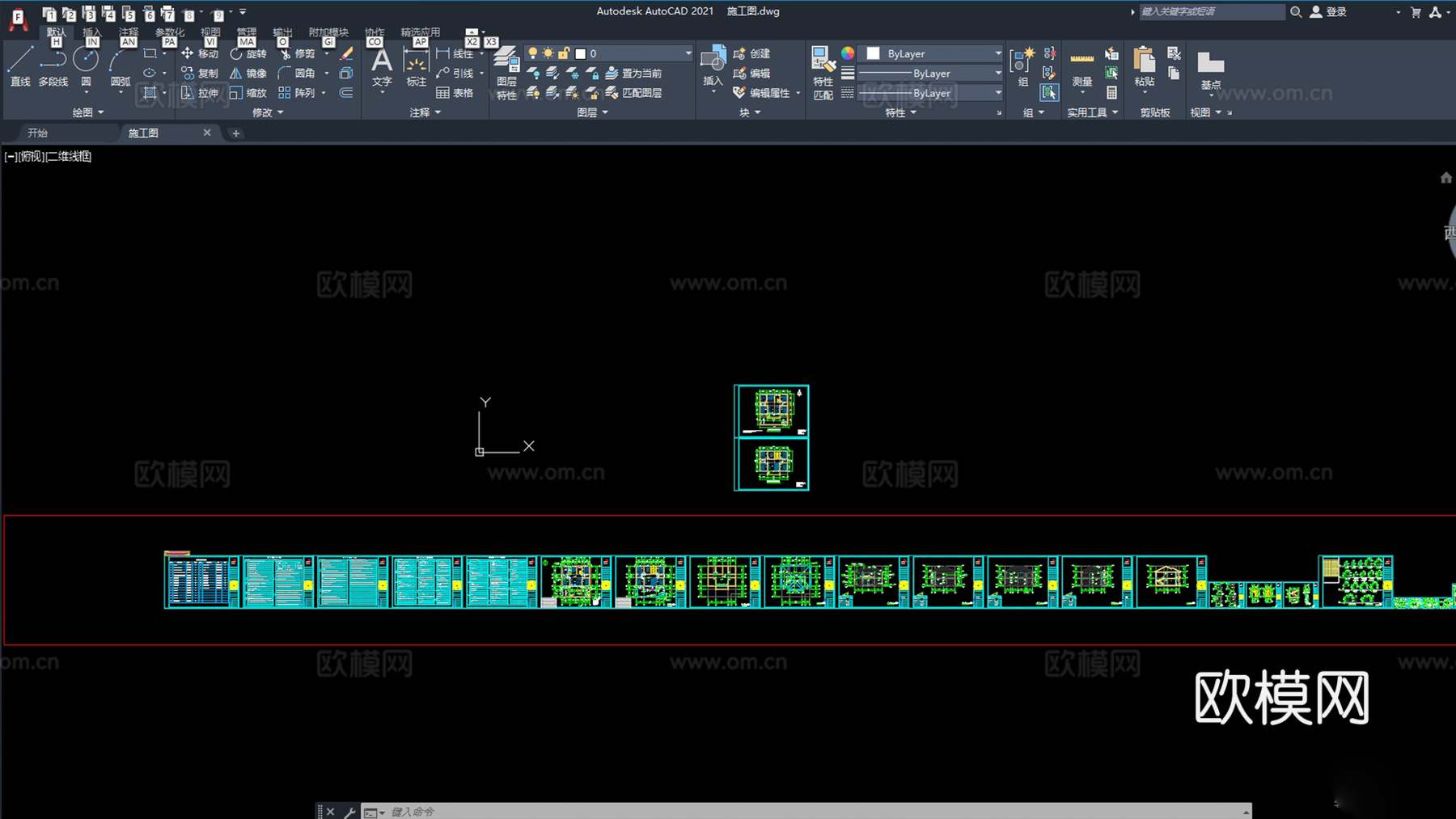Click the white layer color swatch
This screenshot has width=1456, height=819.
(x=580, y=53)
